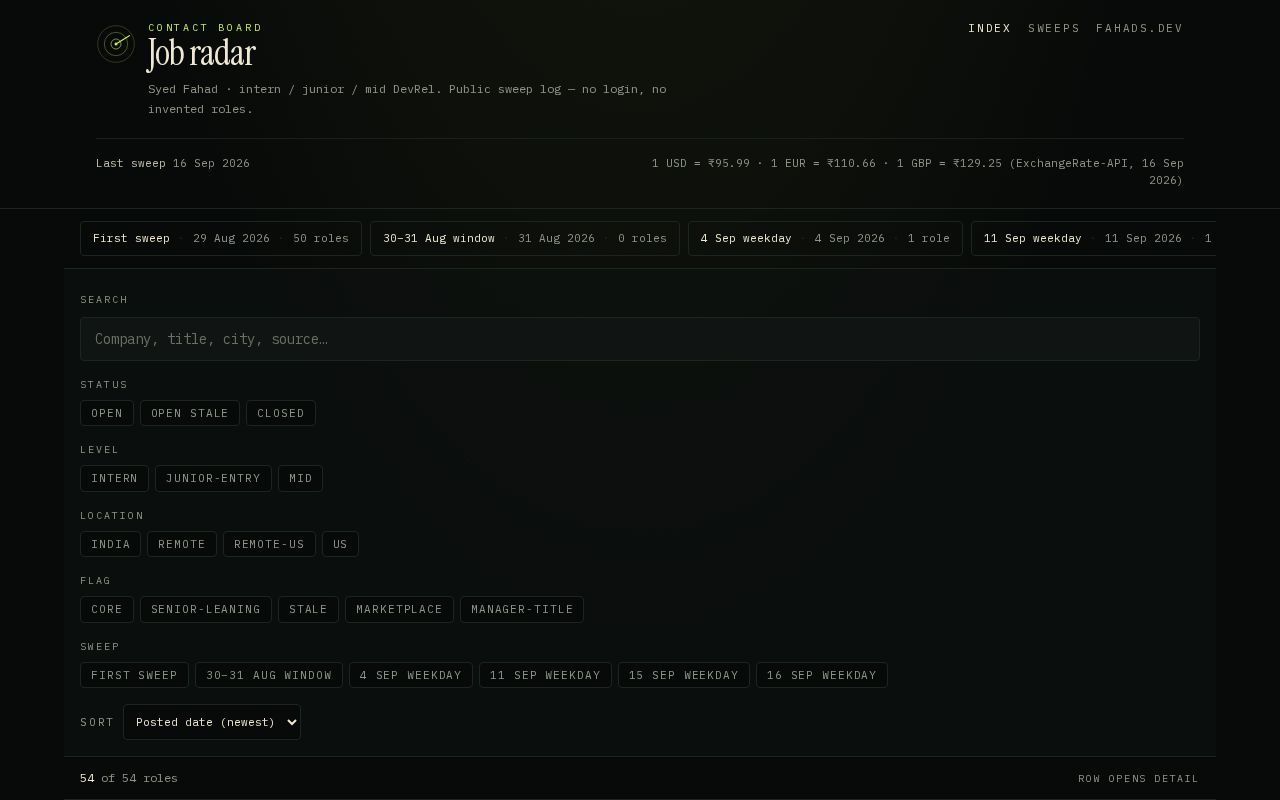Filter by 4 SEP WEEKDAY chip
The width and height of the screenshot is (1280, 800).
411,675
